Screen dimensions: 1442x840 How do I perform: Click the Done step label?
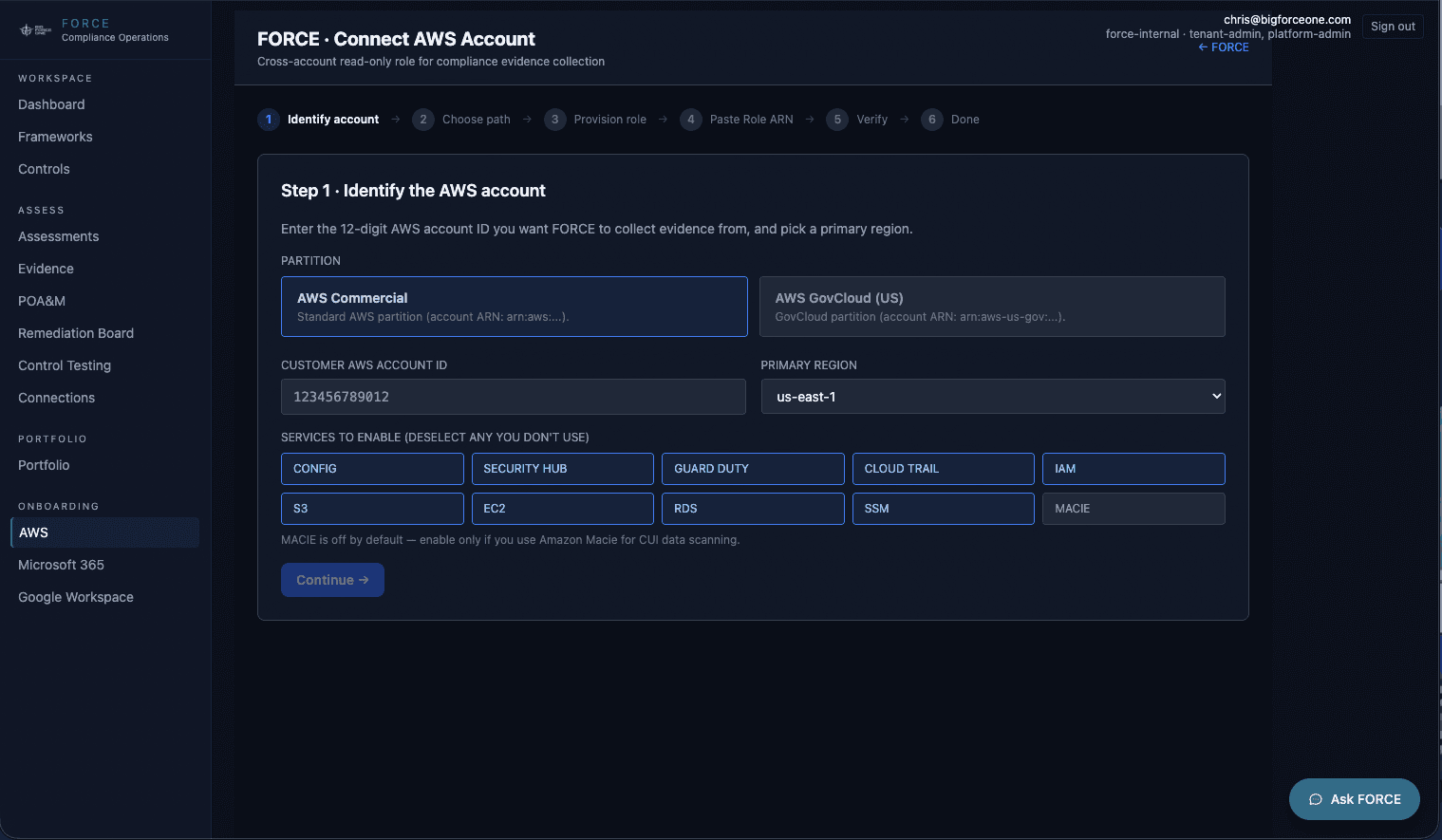coord(965,120)
